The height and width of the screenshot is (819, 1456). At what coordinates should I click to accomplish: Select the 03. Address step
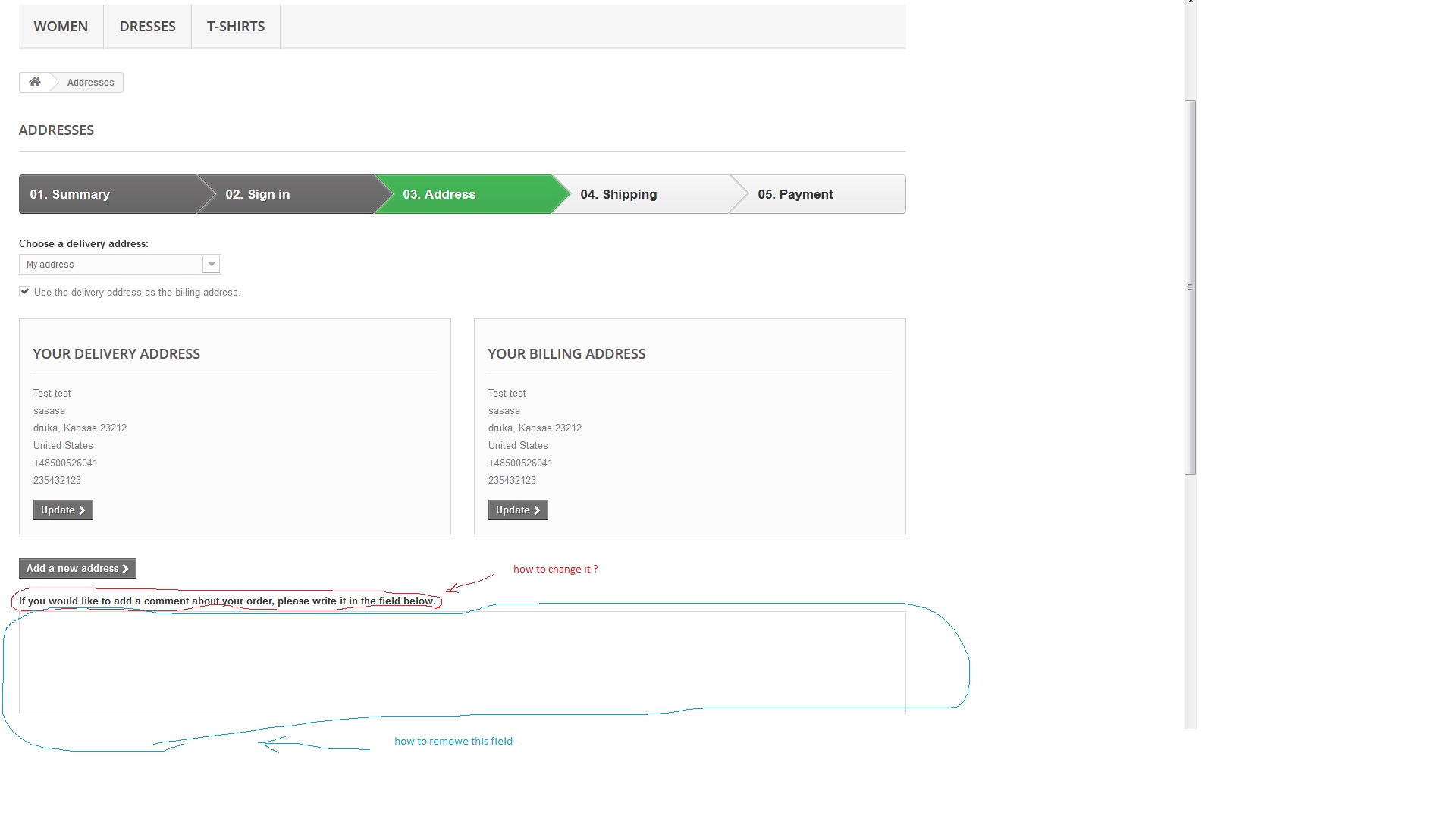439,194
